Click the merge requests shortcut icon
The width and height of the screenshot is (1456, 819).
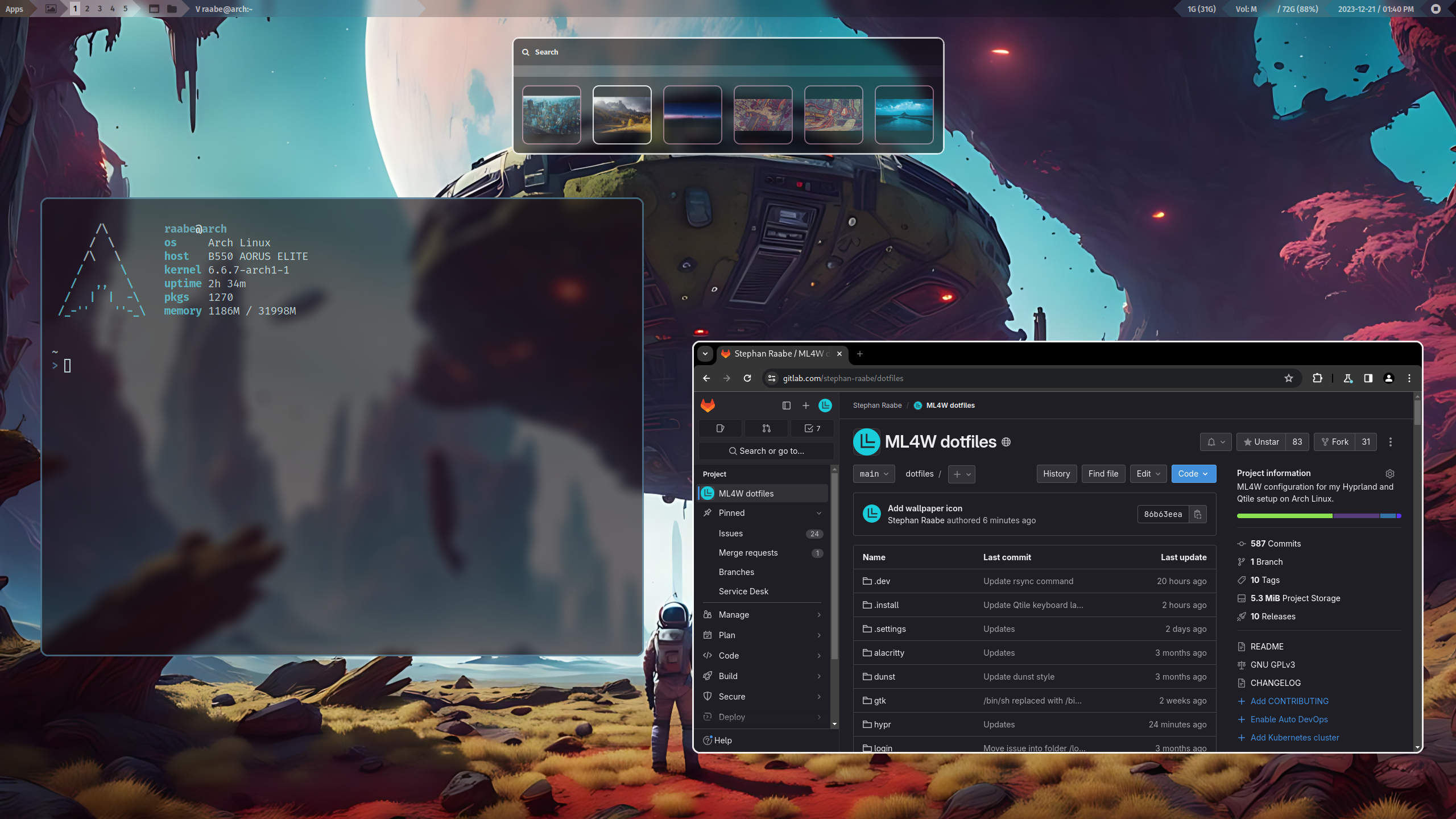pos(766,428)
